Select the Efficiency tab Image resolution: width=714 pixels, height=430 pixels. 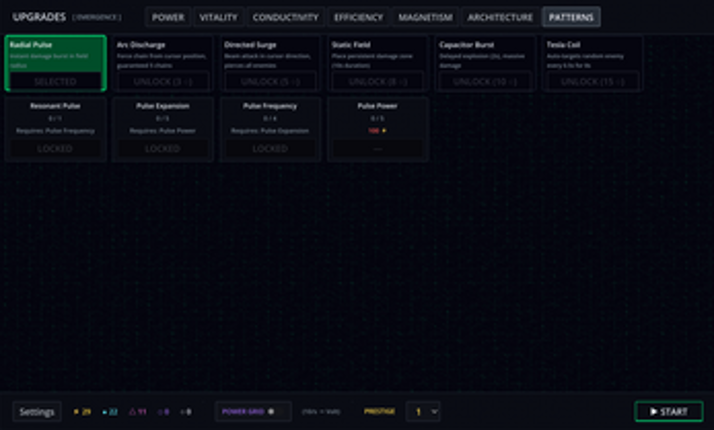pos(358,17)
